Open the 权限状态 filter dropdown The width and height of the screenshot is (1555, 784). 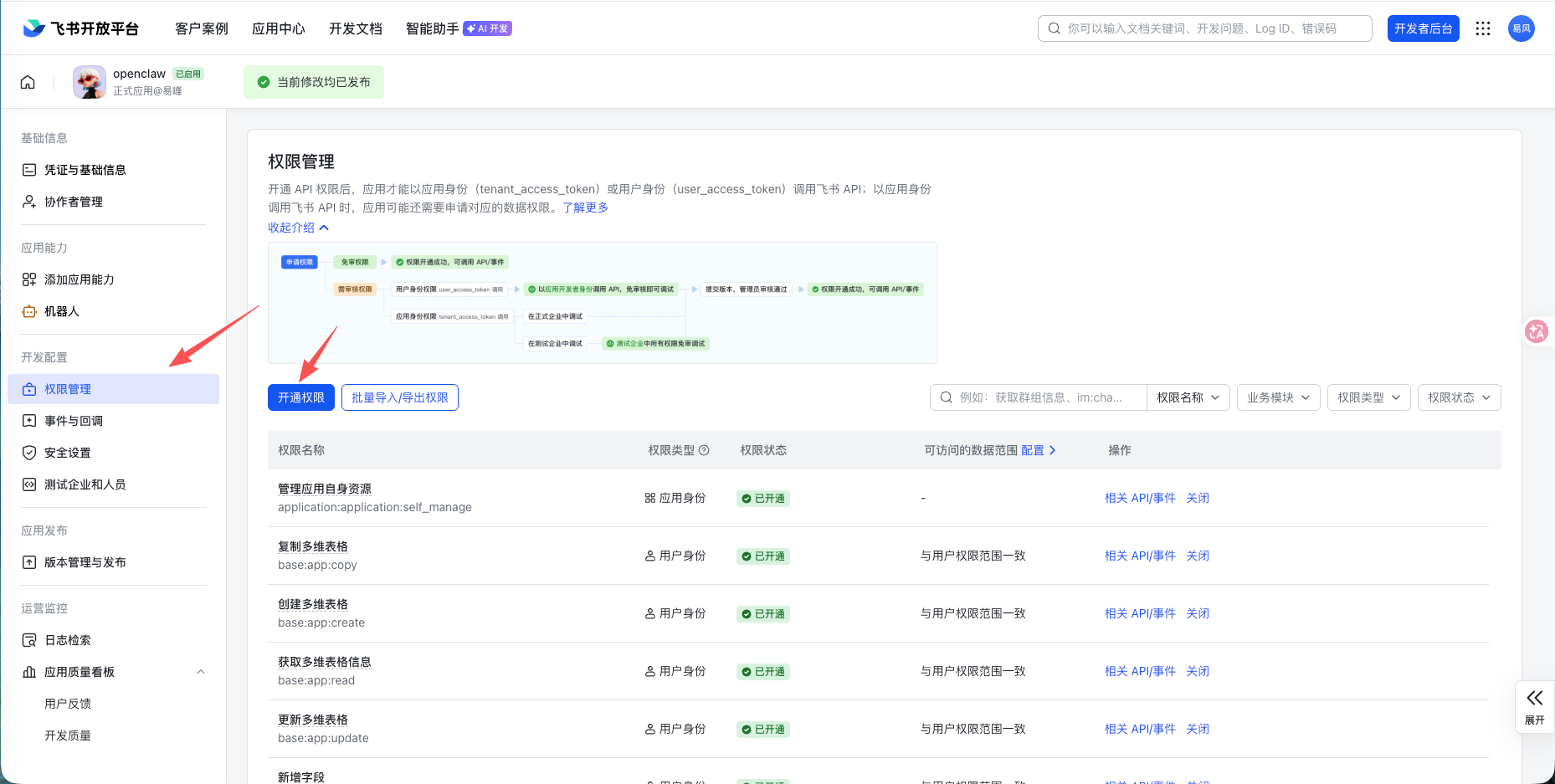[1459, 397]
